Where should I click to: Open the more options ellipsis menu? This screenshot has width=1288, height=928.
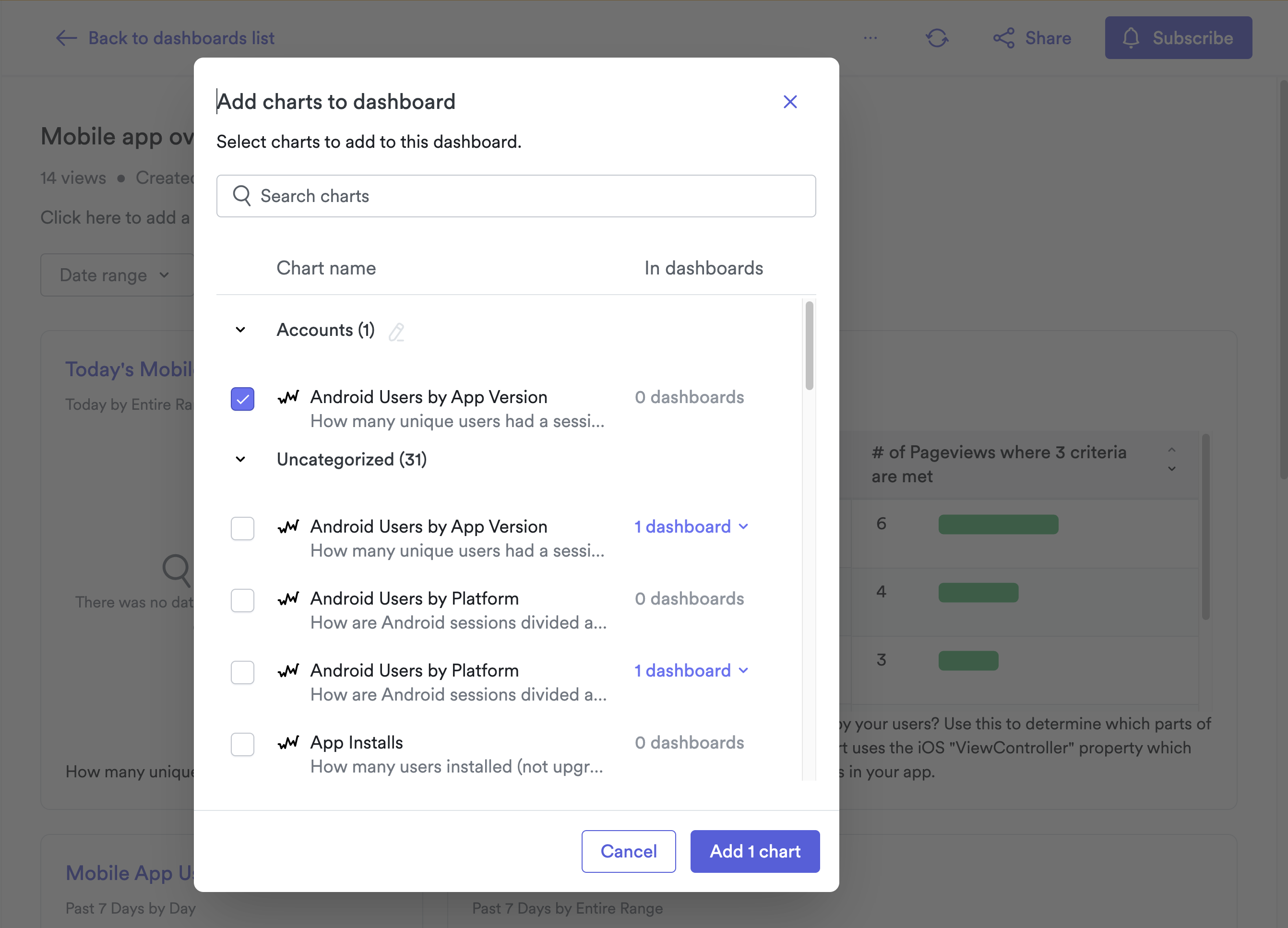point(870,38)
